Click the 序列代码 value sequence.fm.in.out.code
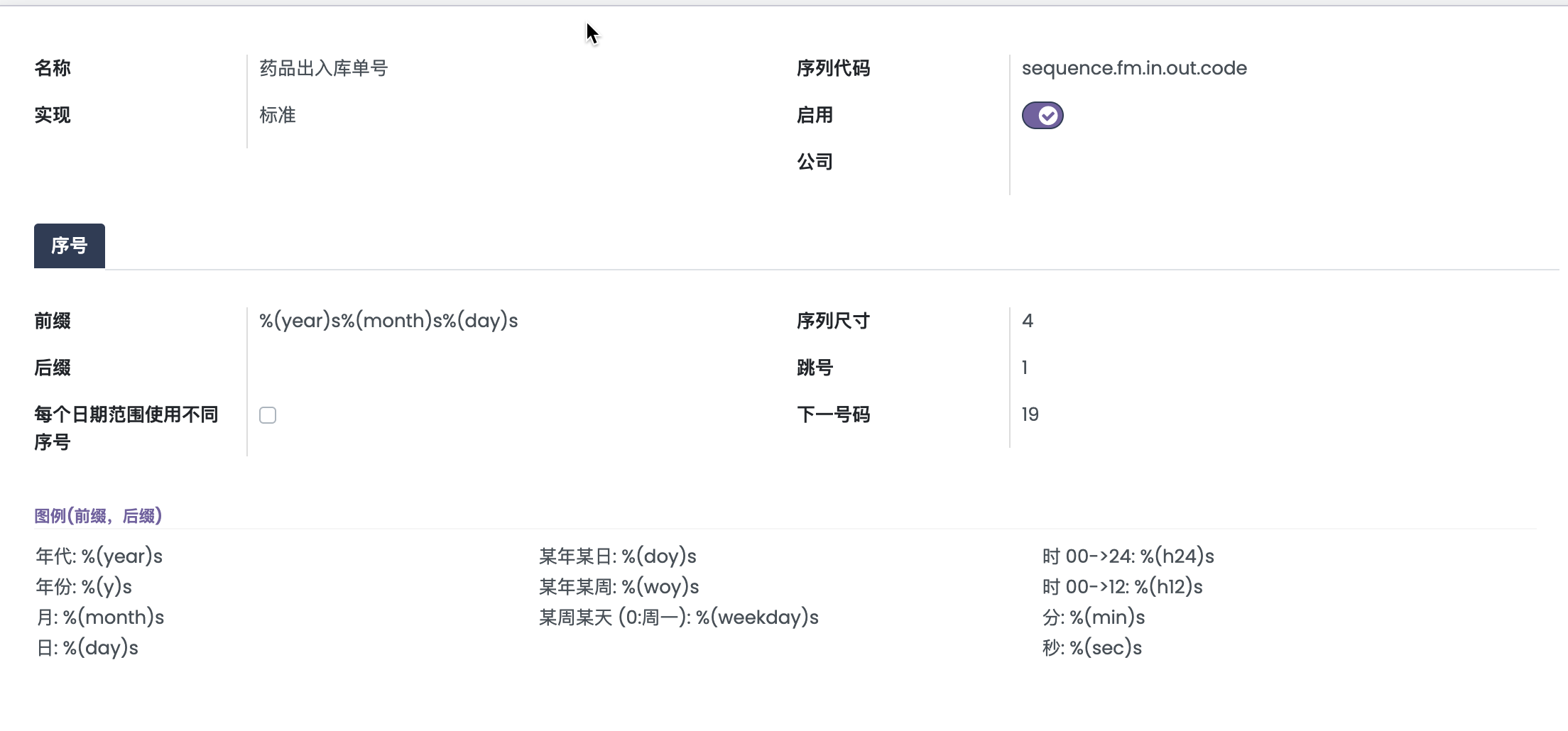Screen dimensions: 1568x731 click(x=1134, y=68)
